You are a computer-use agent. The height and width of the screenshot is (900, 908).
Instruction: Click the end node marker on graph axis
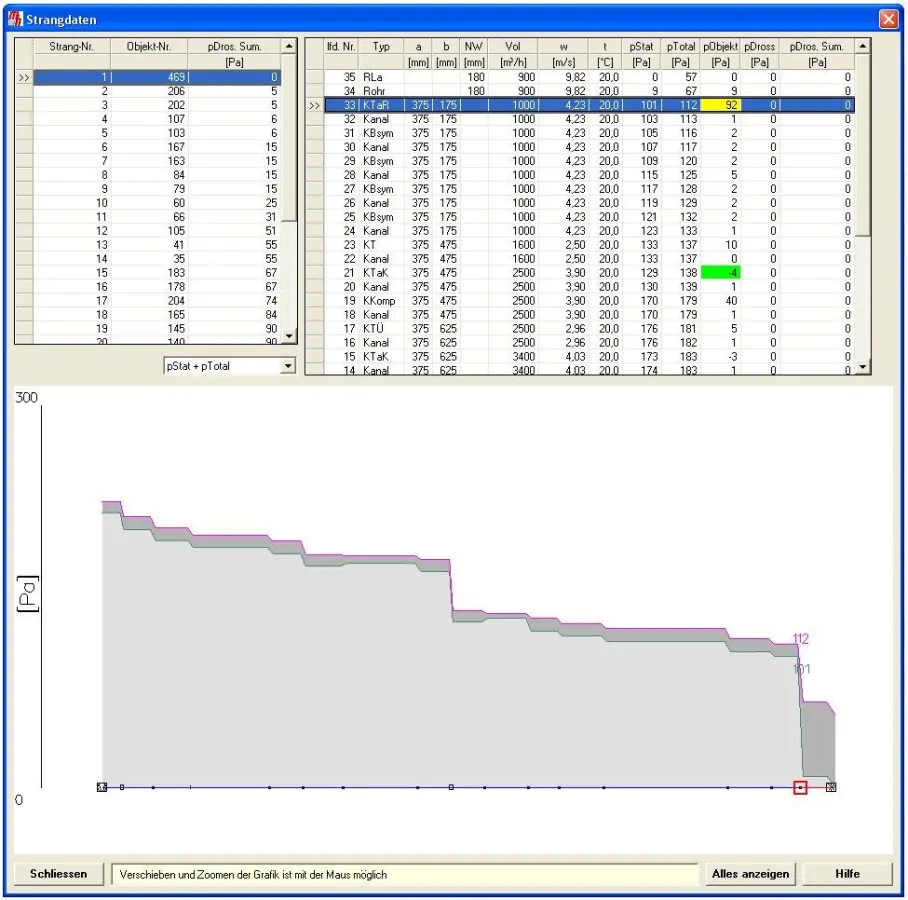pyautogui.click(x=831, y=787)
